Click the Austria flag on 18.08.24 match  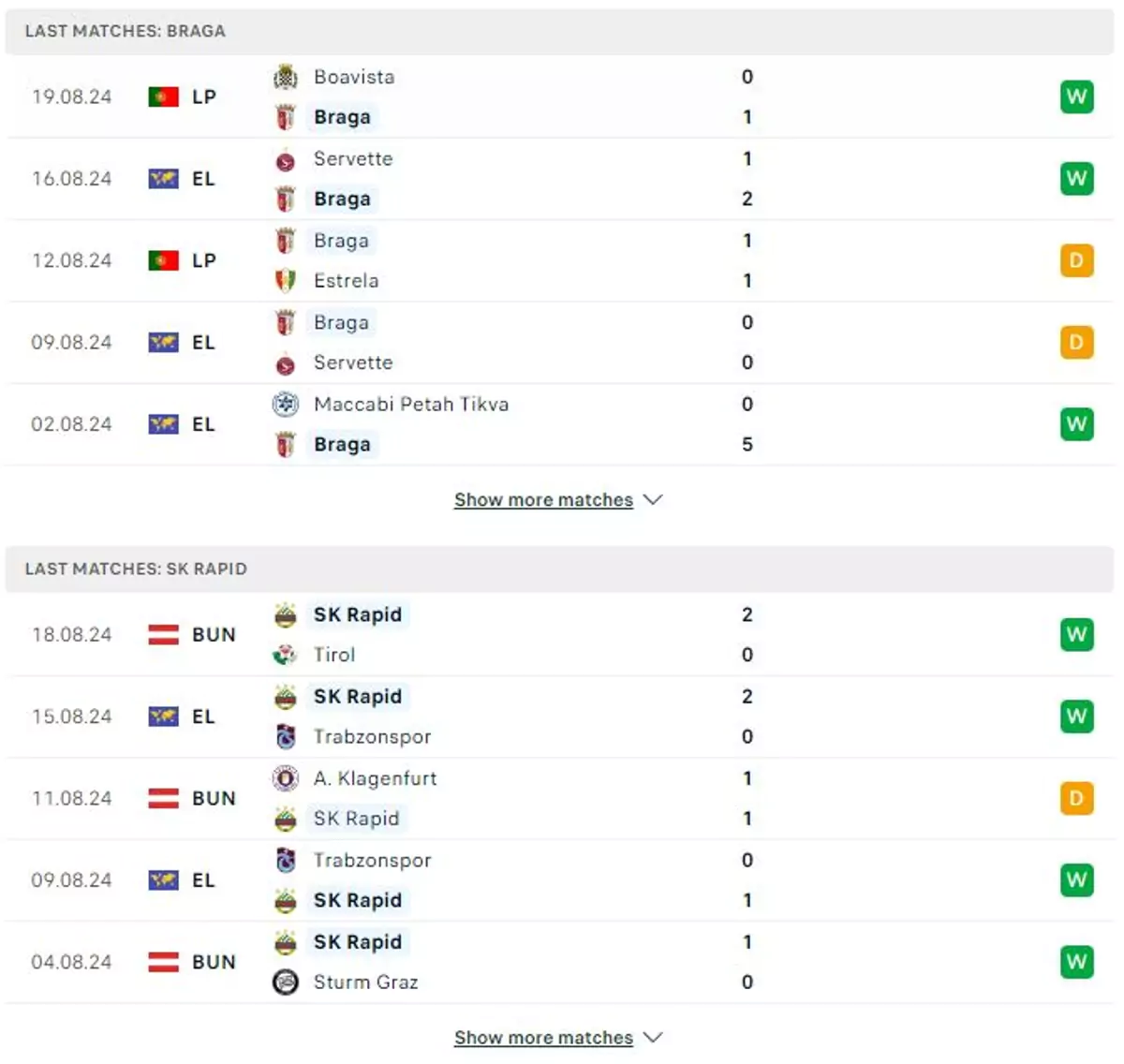pyautogui.click(x=164, y=635)
